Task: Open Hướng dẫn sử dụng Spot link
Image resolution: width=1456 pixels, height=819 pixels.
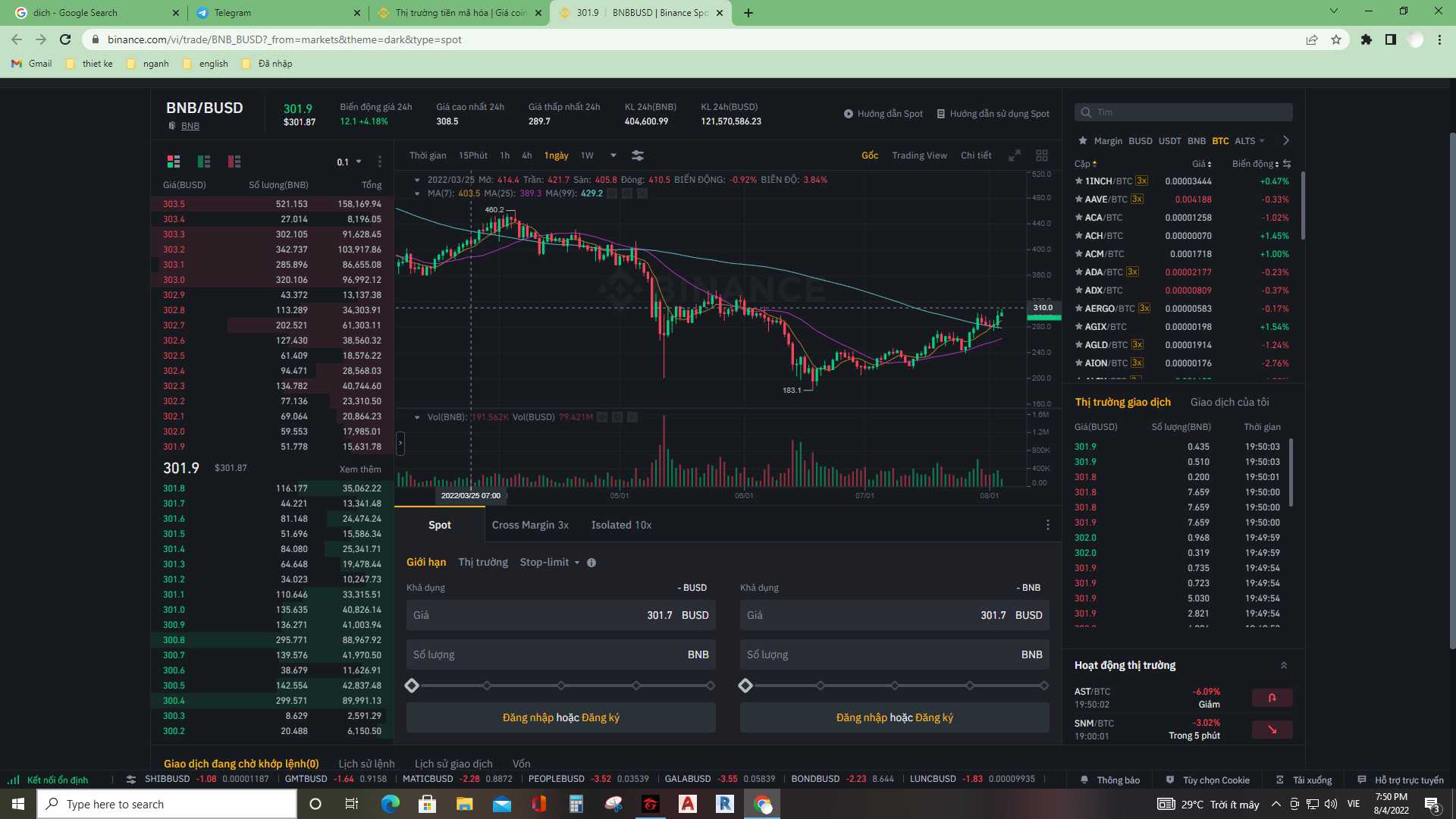Action: coord(993,114)
